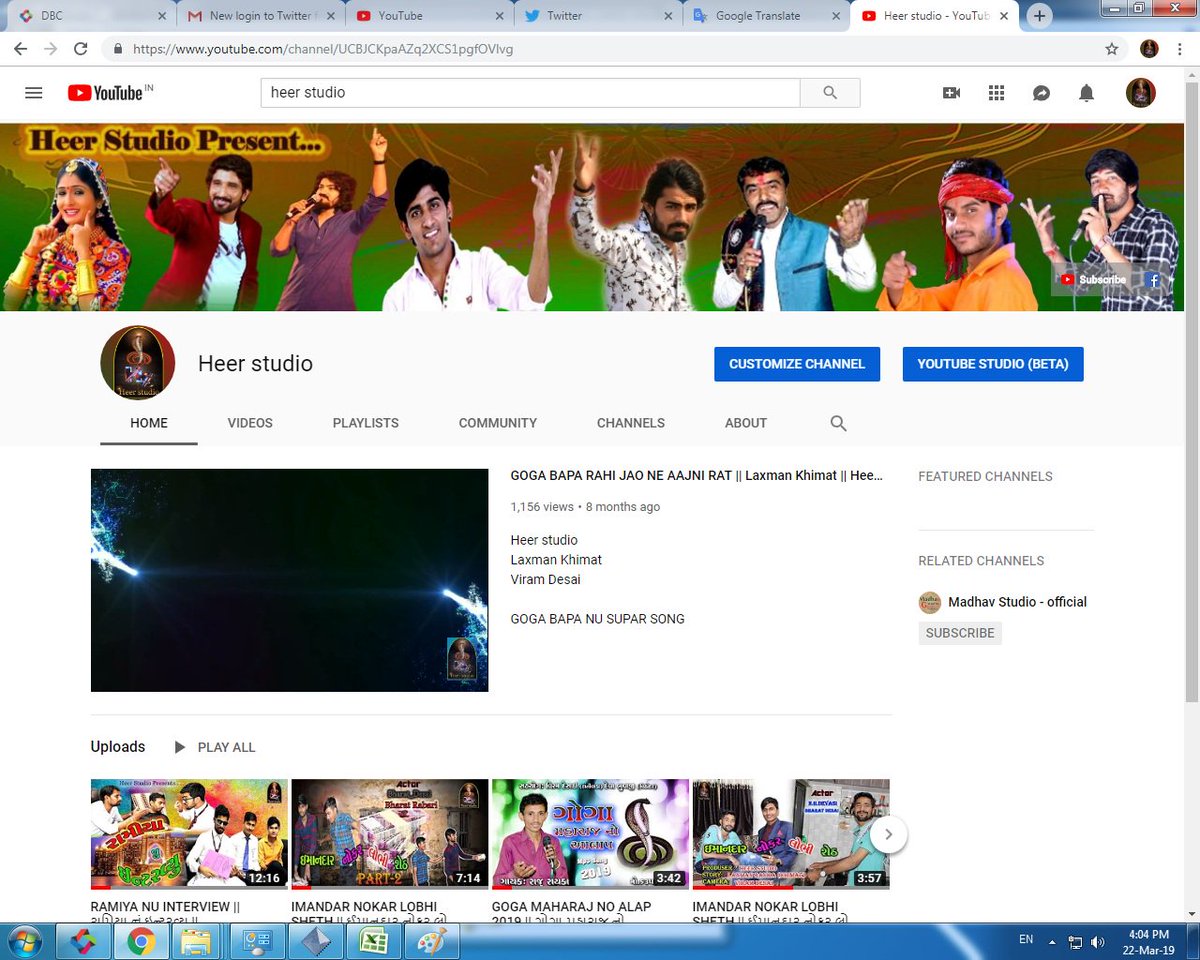
Task: Open the notifications bell
Action: click(x=1086, y=92)
